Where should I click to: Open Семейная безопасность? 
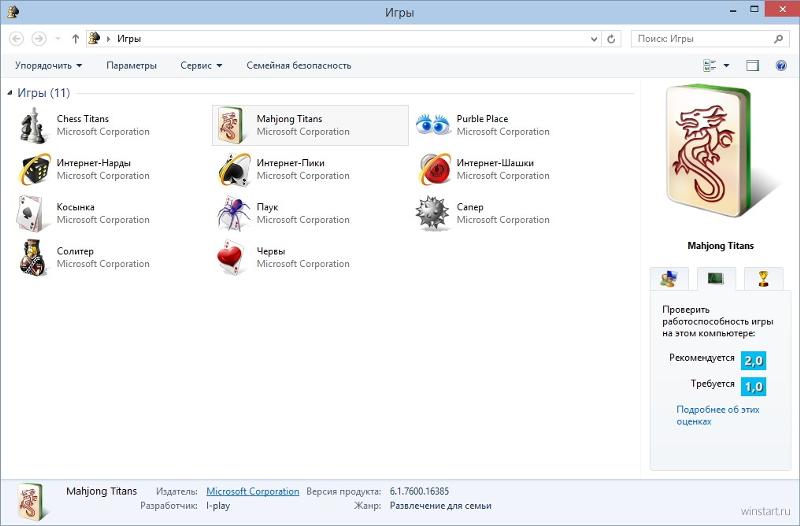coord(298,65)
